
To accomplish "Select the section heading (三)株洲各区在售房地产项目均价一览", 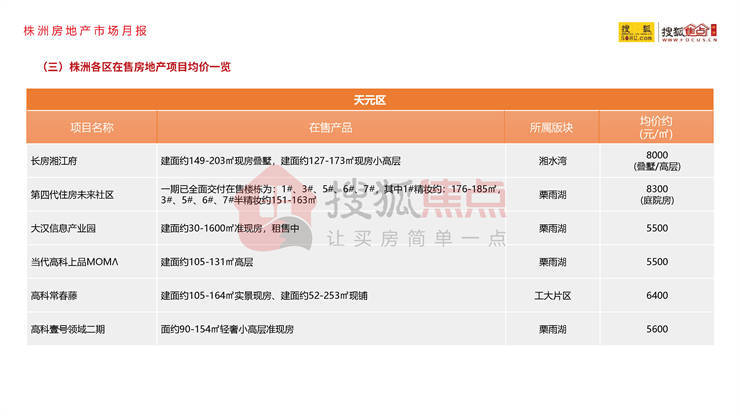I will (x=136, y=67).
